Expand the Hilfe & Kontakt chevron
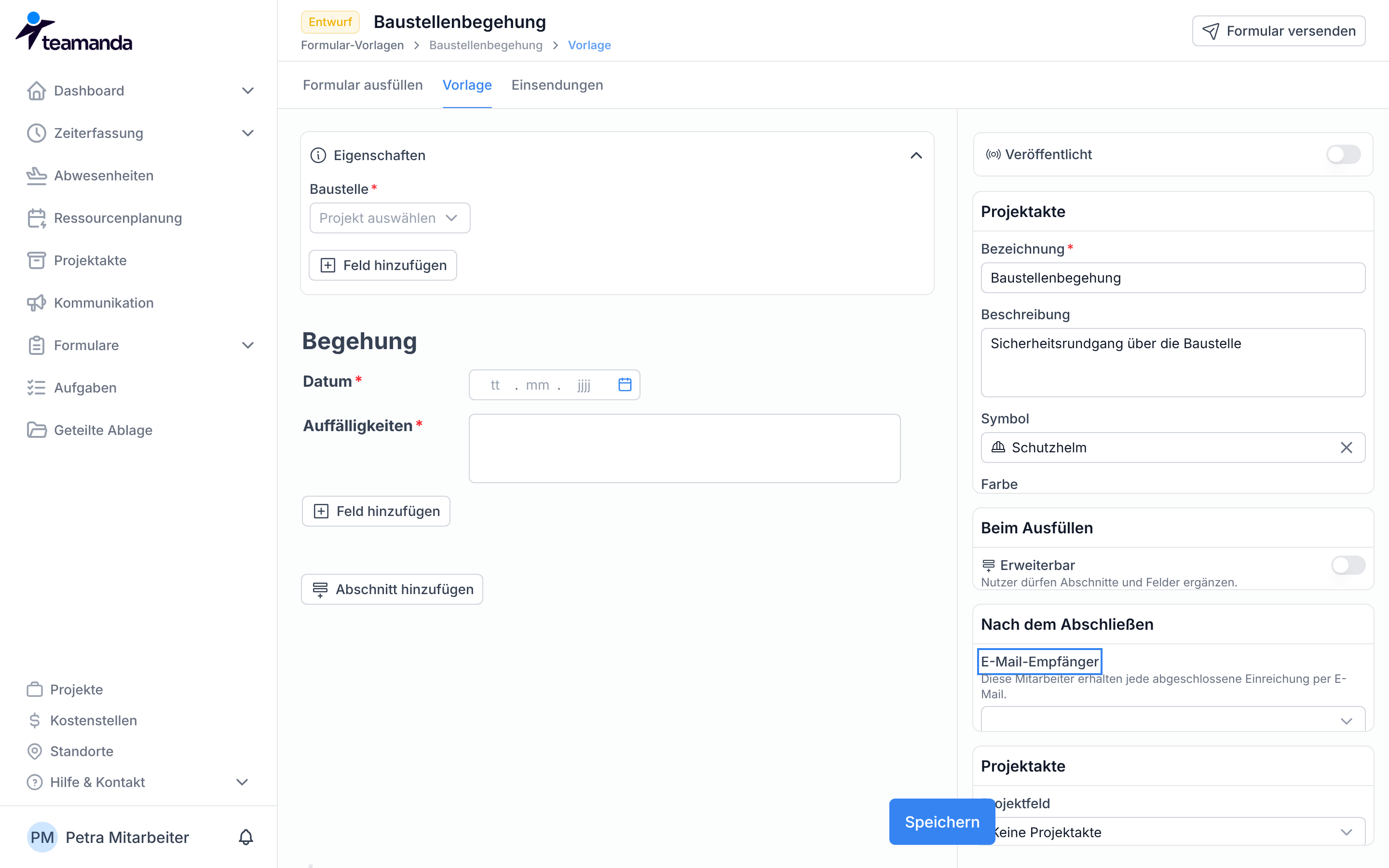 (x=242, y=783)
